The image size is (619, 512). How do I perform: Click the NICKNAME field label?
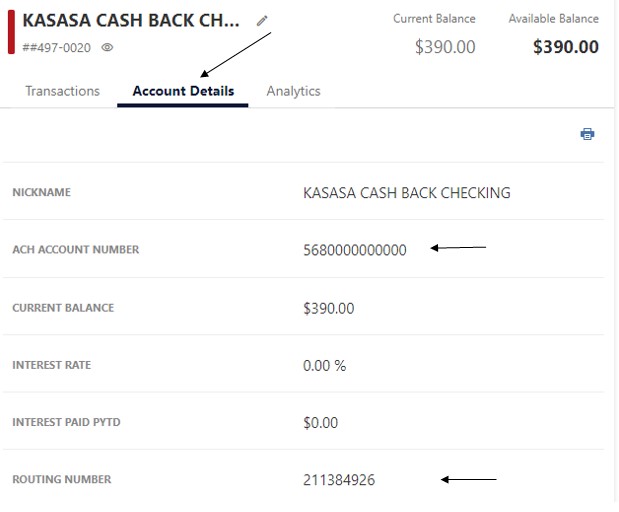[x=41, y=193]
